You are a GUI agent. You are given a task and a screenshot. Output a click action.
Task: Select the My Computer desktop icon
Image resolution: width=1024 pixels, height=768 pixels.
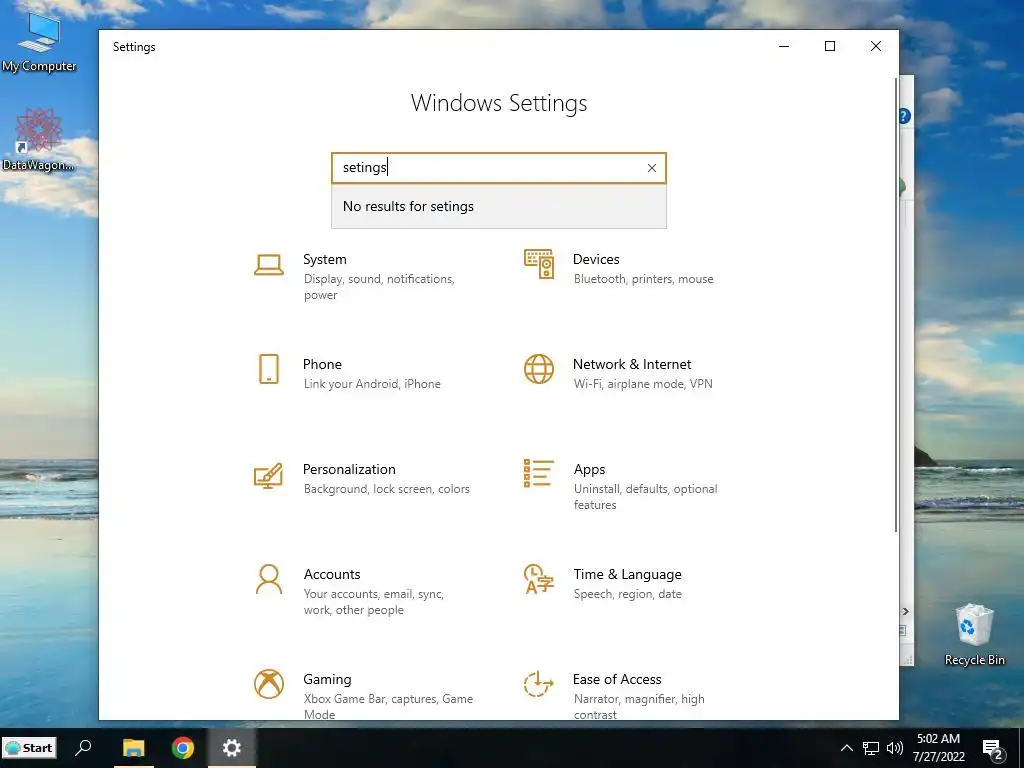39,42
